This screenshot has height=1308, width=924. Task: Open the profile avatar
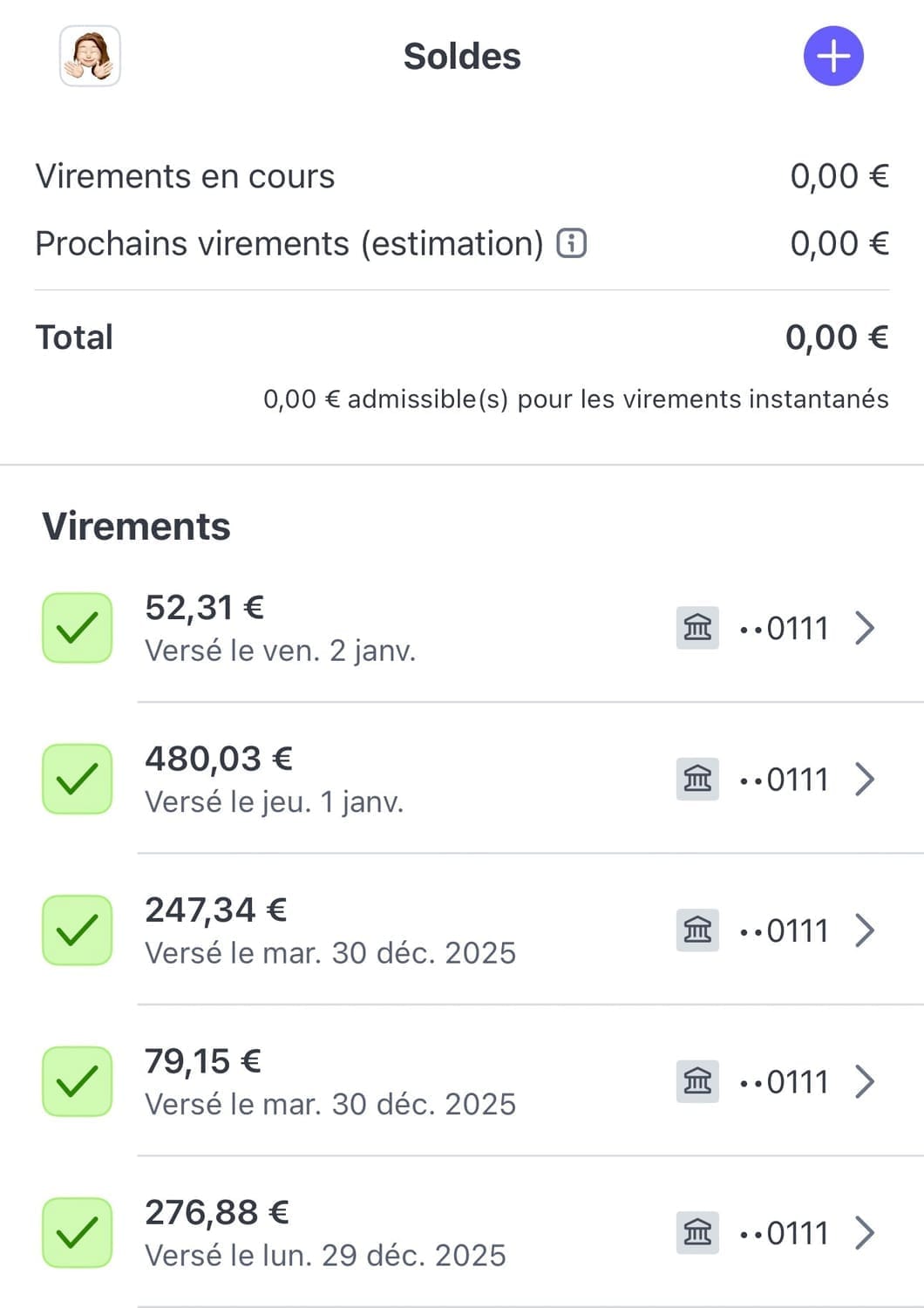pyautogui.click(x=90, y=57)
